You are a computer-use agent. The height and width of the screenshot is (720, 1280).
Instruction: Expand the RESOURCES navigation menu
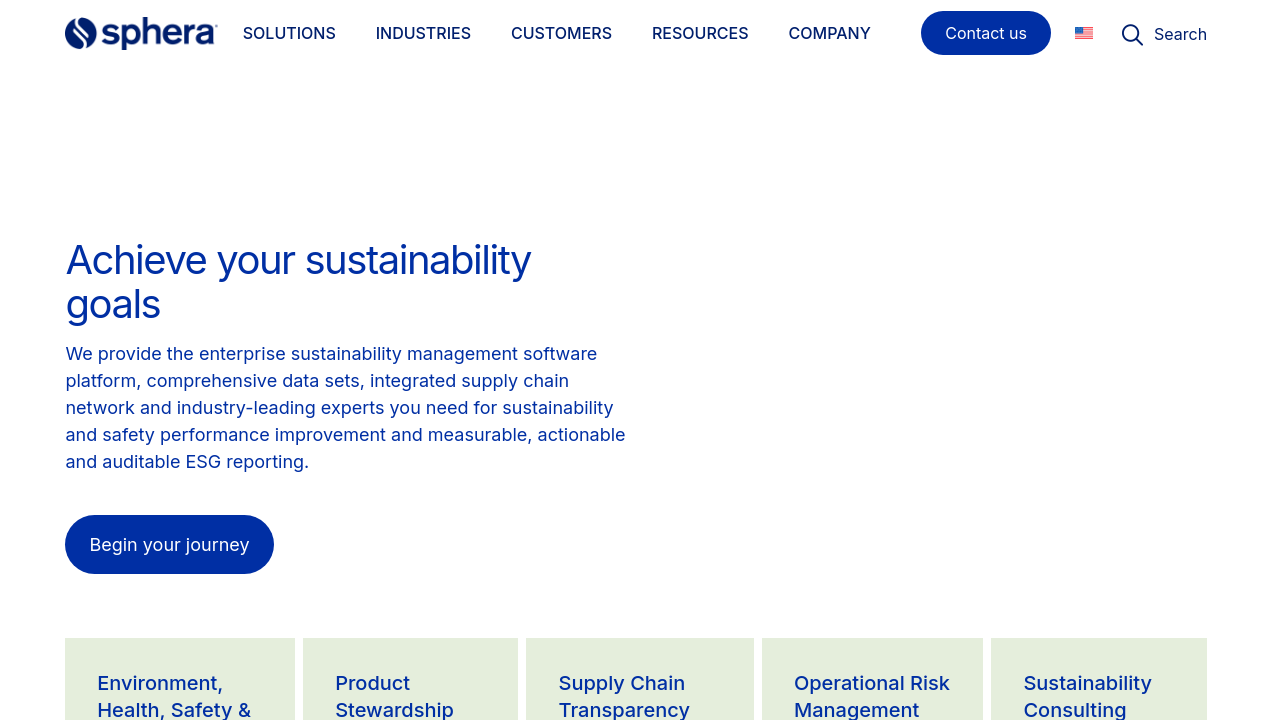[x=700, y=33]
